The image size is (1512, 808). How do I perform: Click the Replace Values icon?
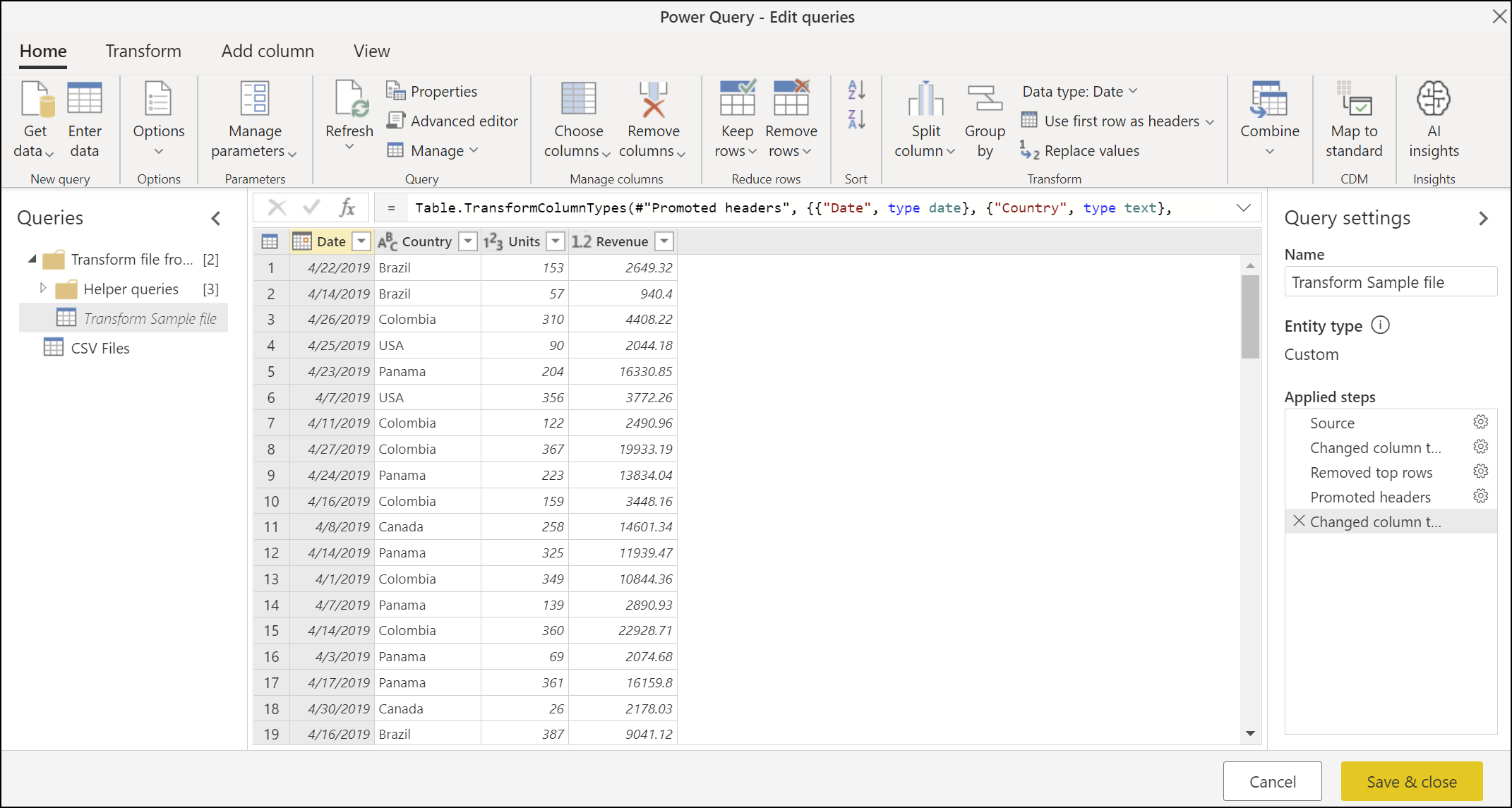[x=1025, y=150]
